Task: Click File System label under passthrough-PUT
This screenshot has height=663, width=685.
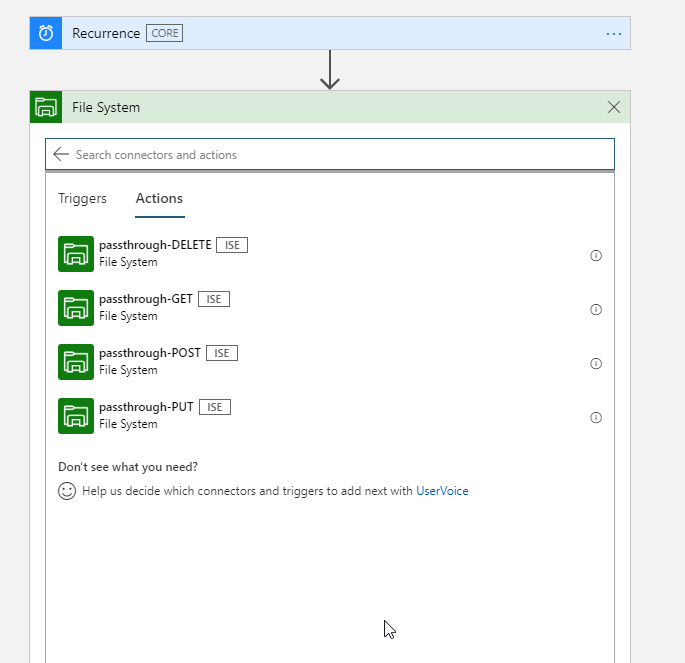Action: tap(128, 424)
